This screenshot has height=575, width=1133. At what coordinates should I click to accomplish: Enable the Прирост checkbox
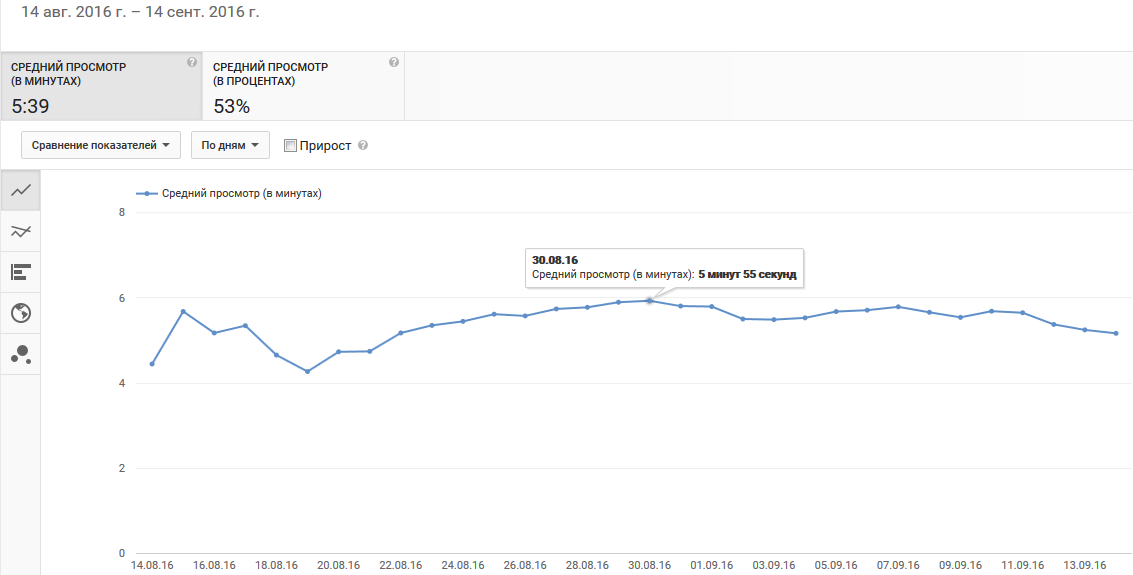(x=291, y=146)
